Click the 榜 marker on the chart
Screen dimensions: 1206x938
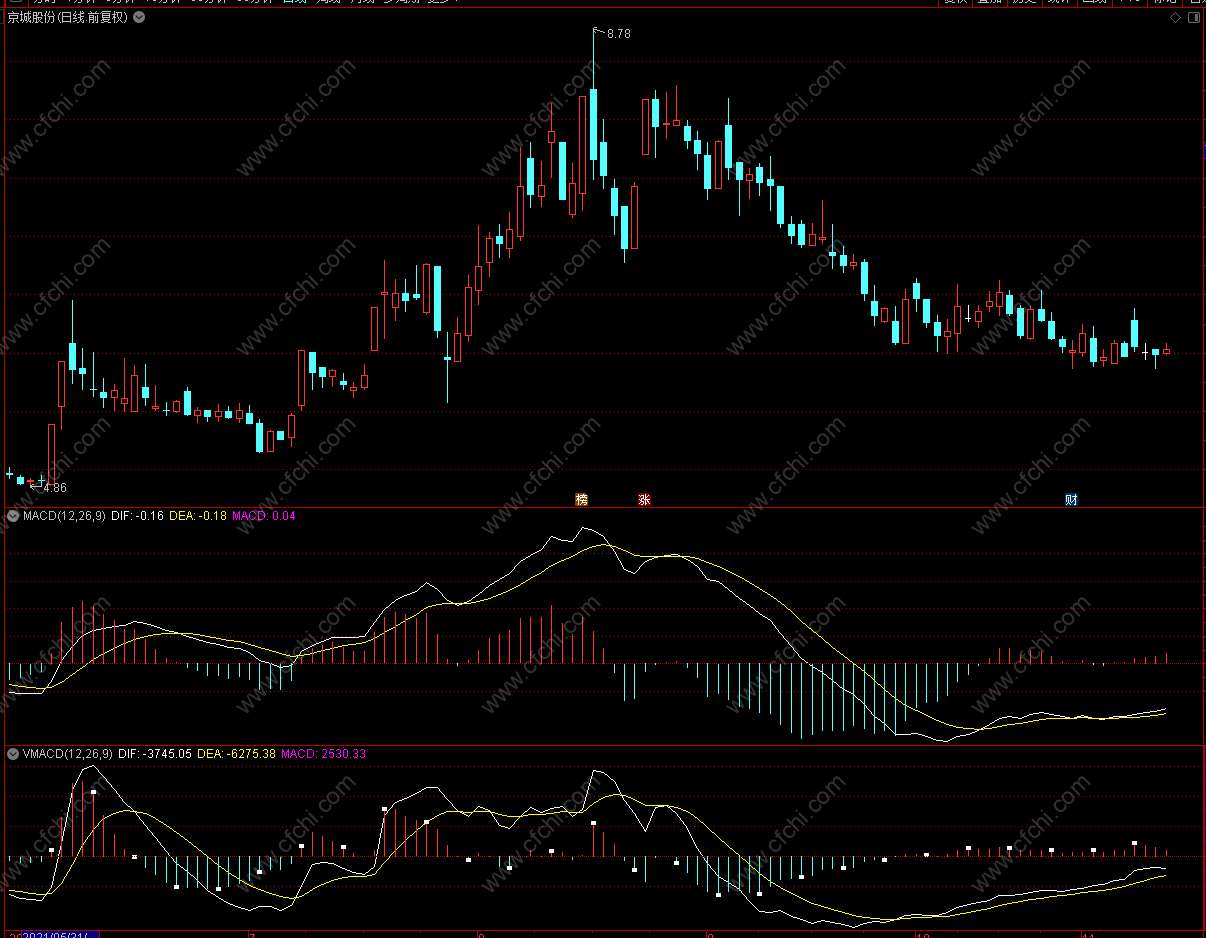[581, 499]
